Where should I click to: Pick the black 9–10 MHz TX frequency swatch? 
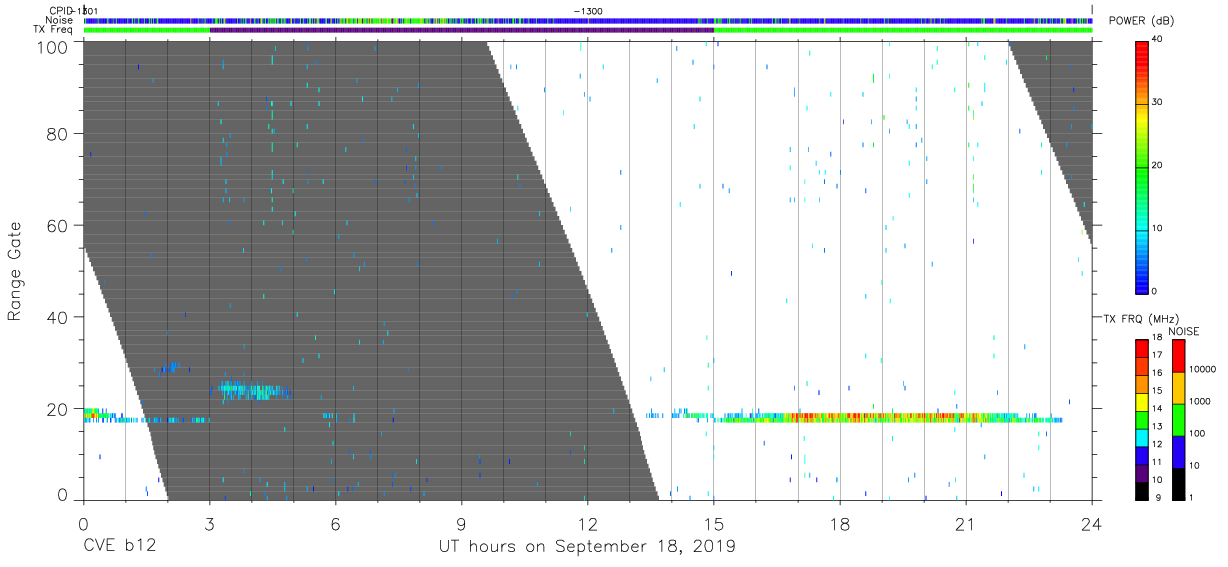tap(1141, 491)
